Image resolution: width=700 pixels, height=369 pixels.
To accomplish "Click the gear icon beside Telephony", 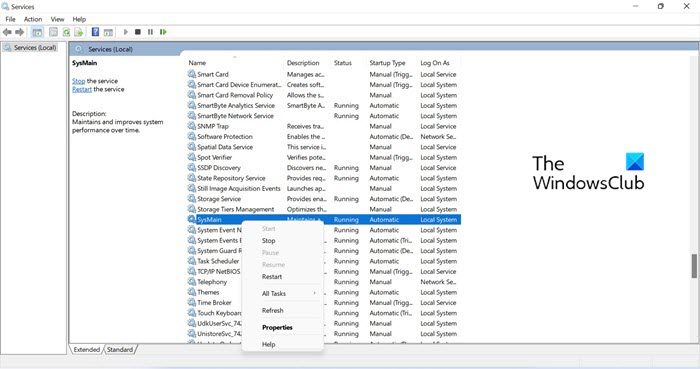I will coord(192,282).
